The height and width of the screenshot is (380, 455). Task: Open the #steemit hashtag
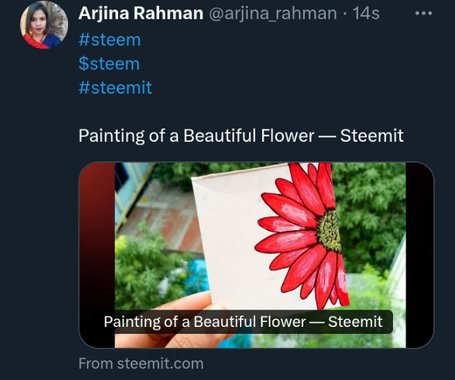click(115, 88)
